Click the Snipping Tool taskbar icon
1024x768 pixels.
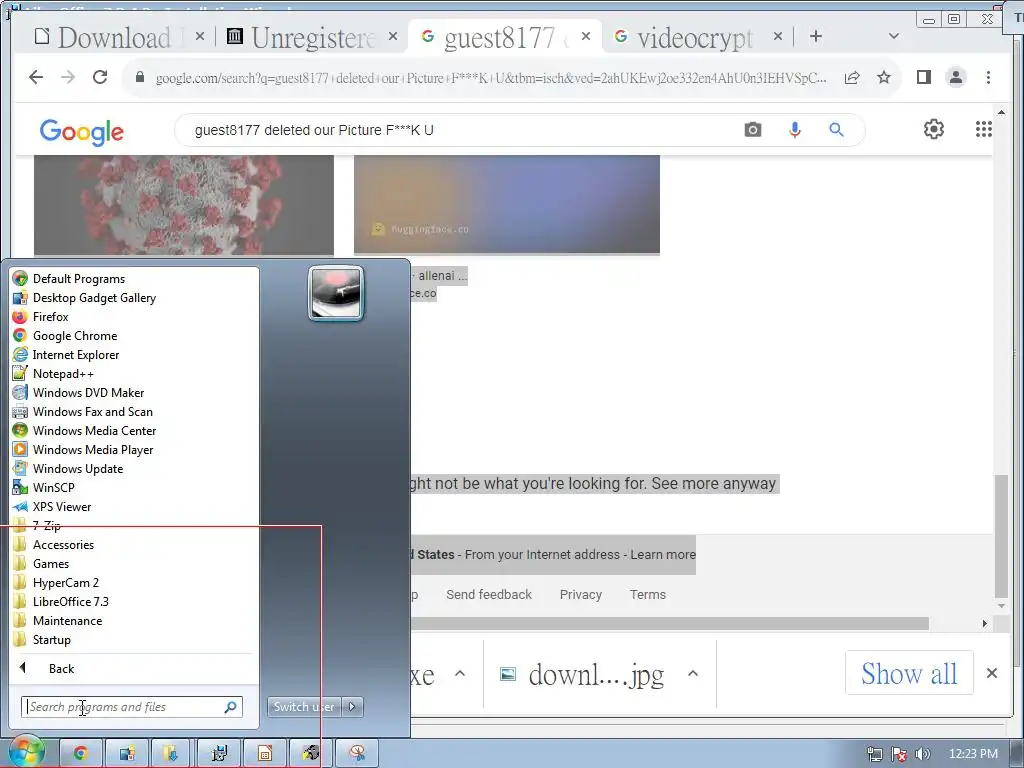pos(357,753)
